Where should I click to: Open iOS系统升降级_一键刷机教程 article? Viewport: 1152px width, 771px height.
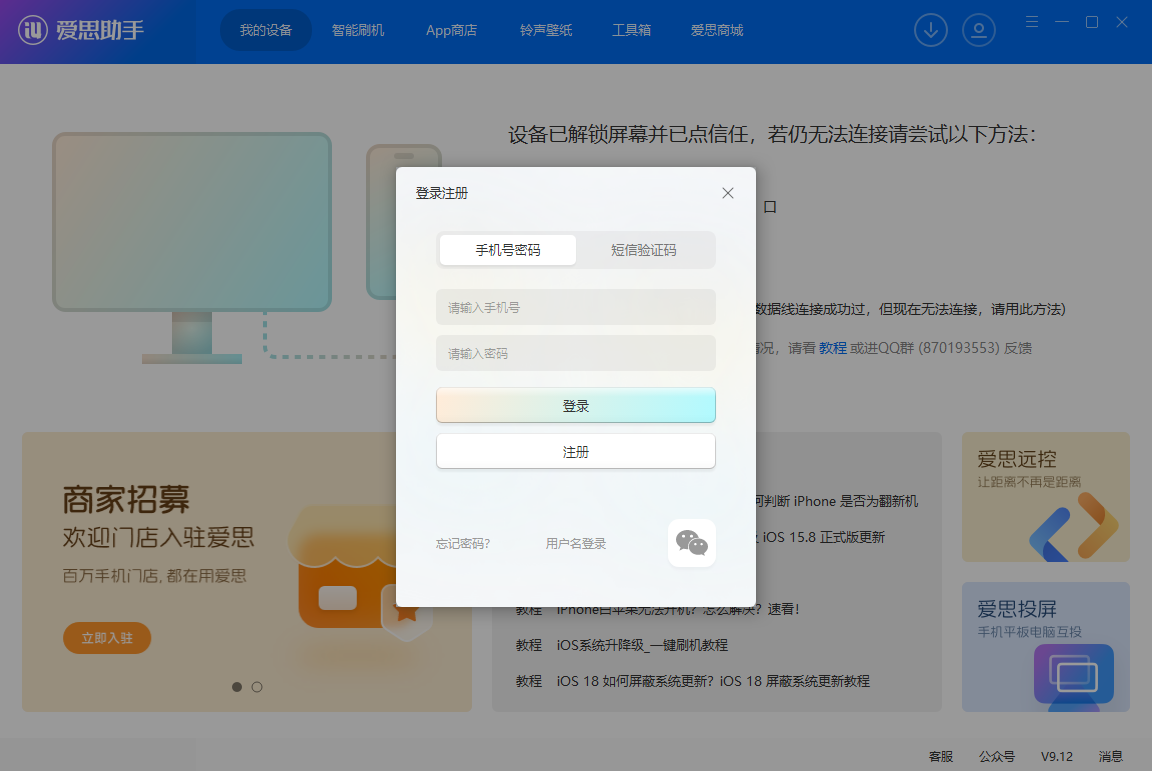coord(642,645)
